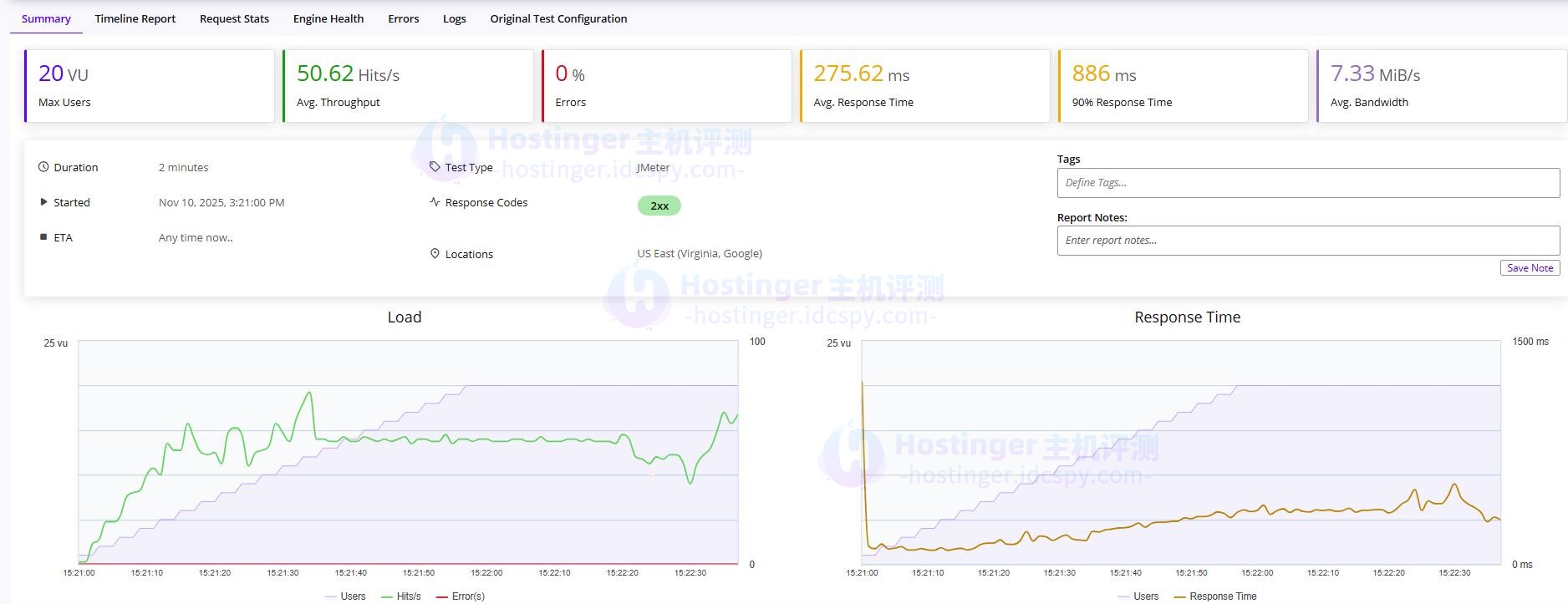Open the Engine Health tab

tap(328, 18)
